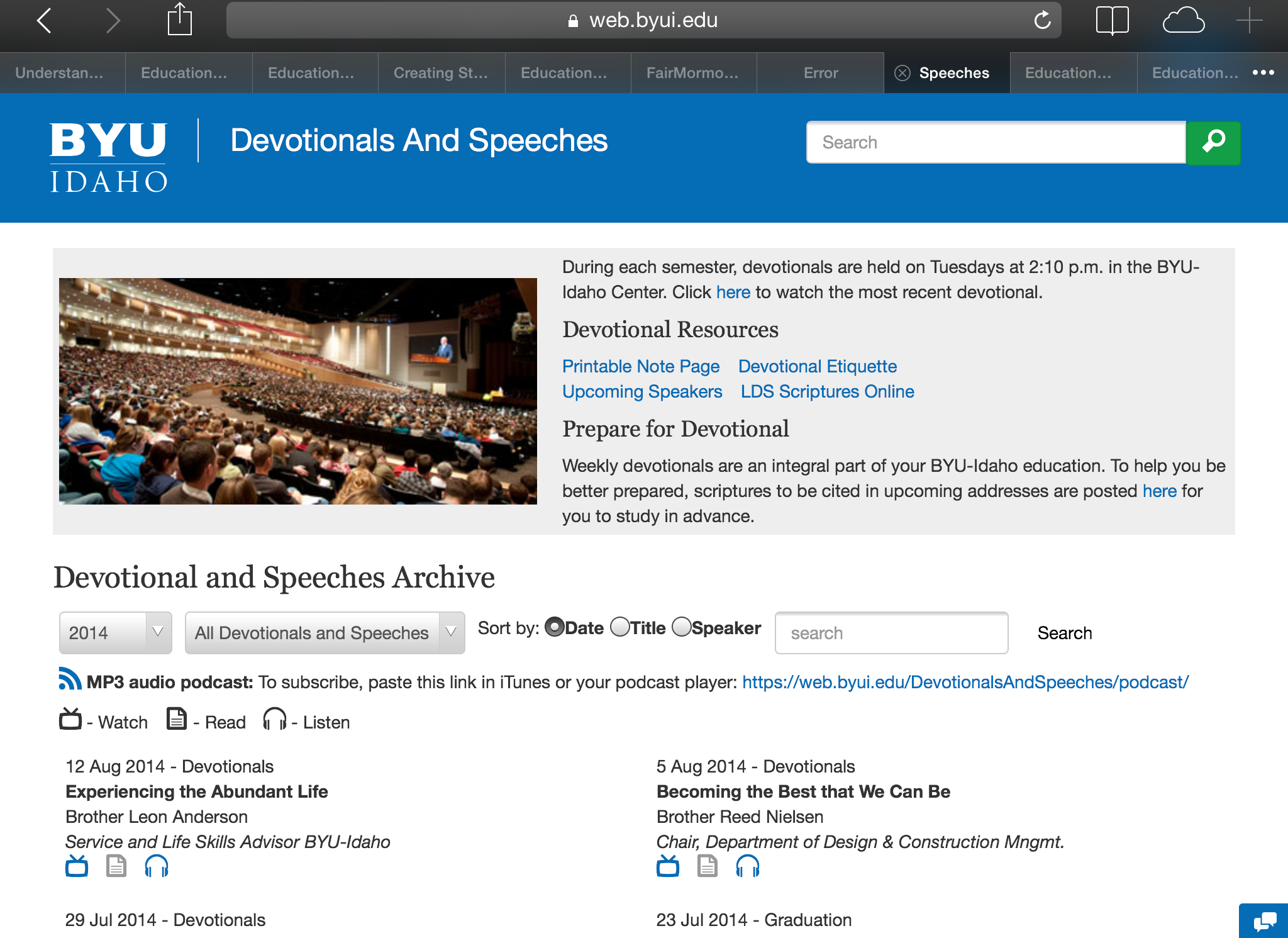Expand All Devotionals and Speeches dropdown
Viewport: 1288px width, 938px height.
[x=325, y=633]
